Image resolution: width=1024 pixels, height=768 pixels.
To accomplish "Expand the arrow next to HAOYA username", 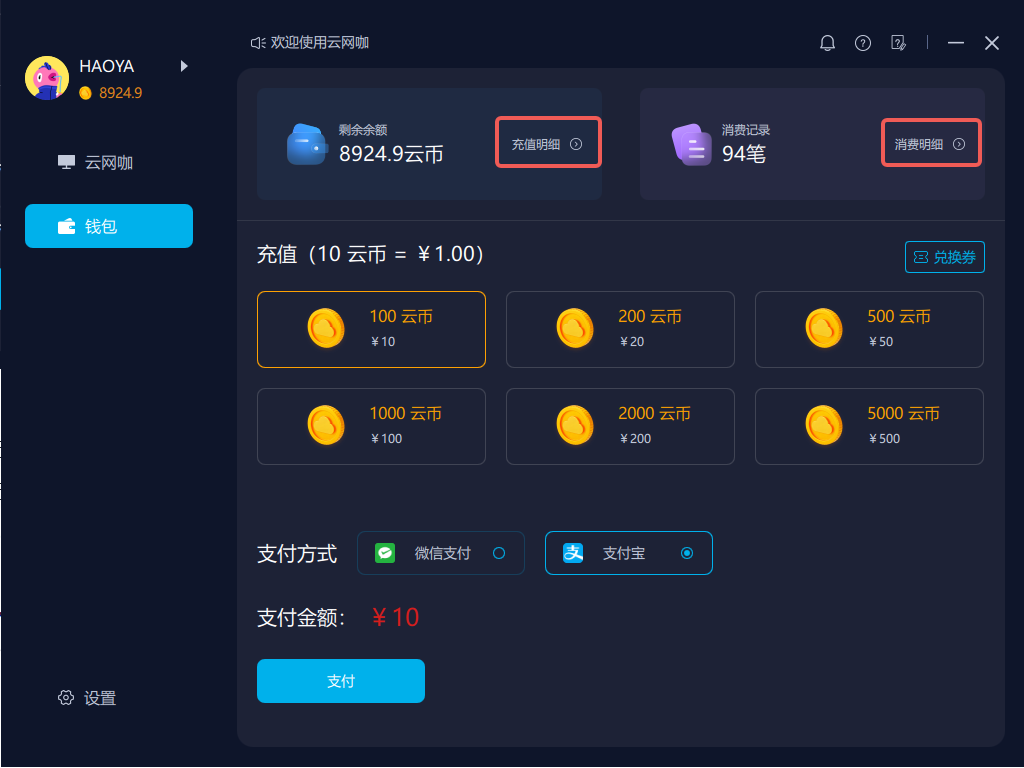I will [x=184, y=66].
